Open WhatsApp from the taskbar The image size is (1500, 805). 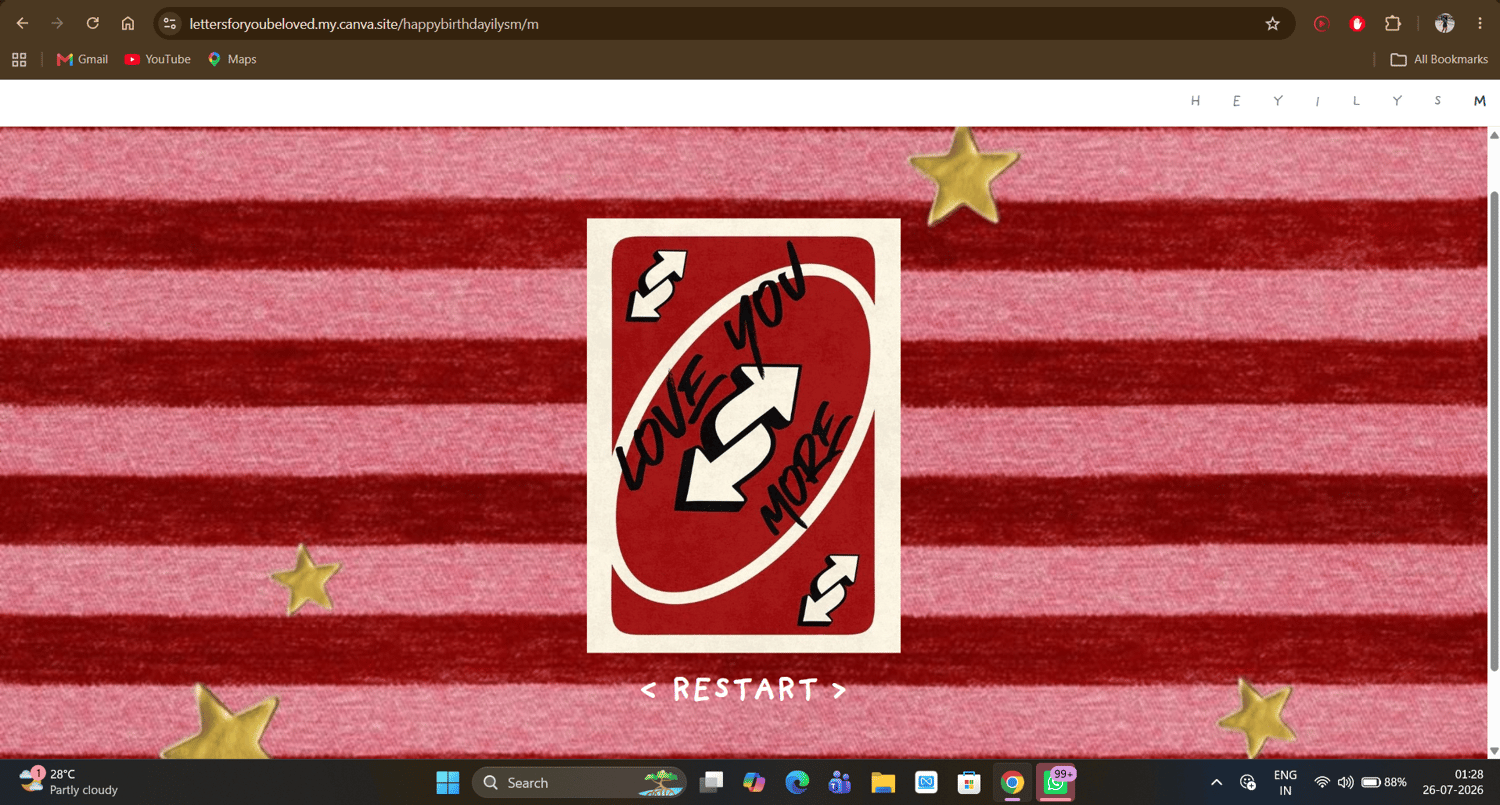[x=1056, y=782]
